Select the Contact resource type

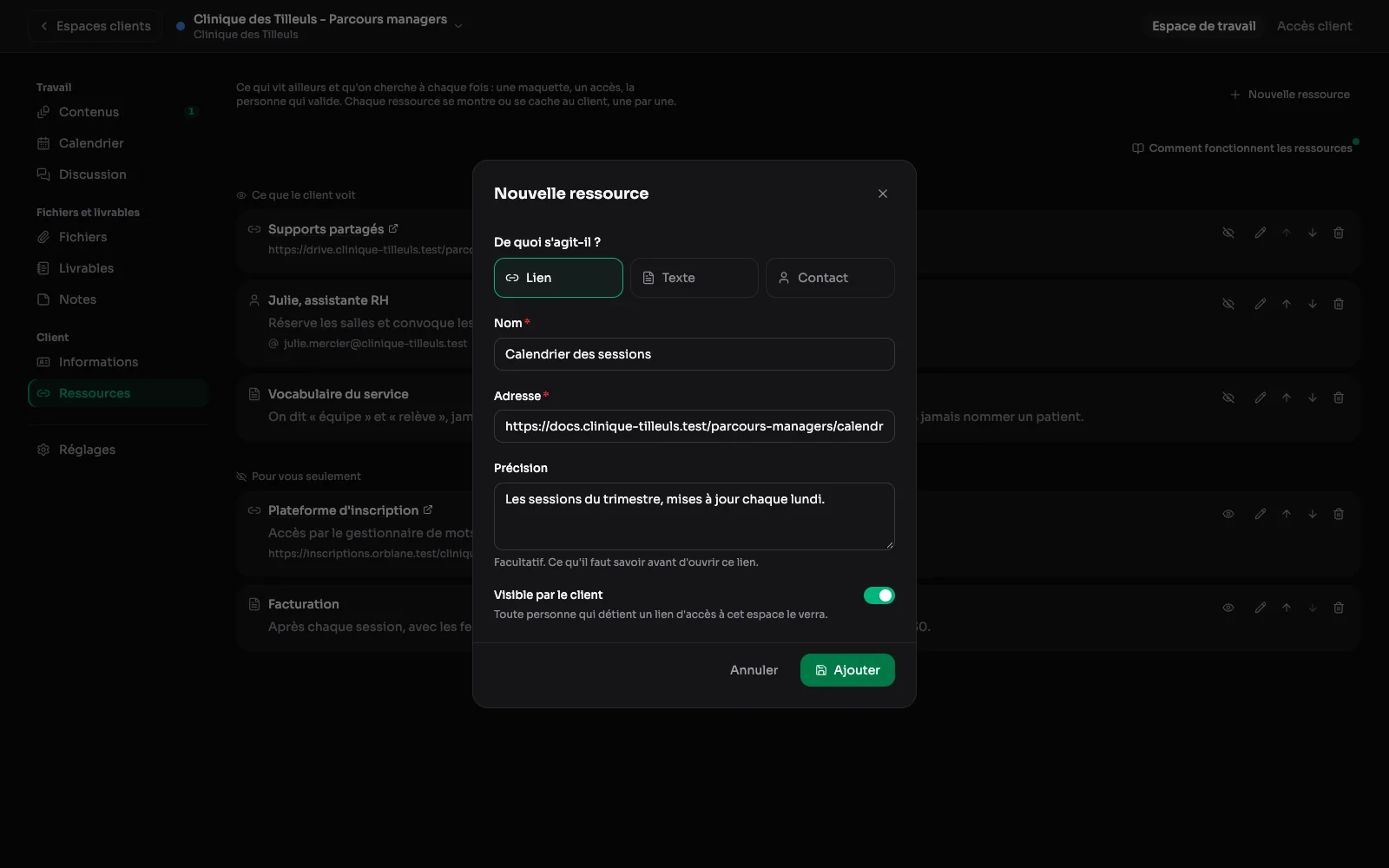tap(830, 278)
